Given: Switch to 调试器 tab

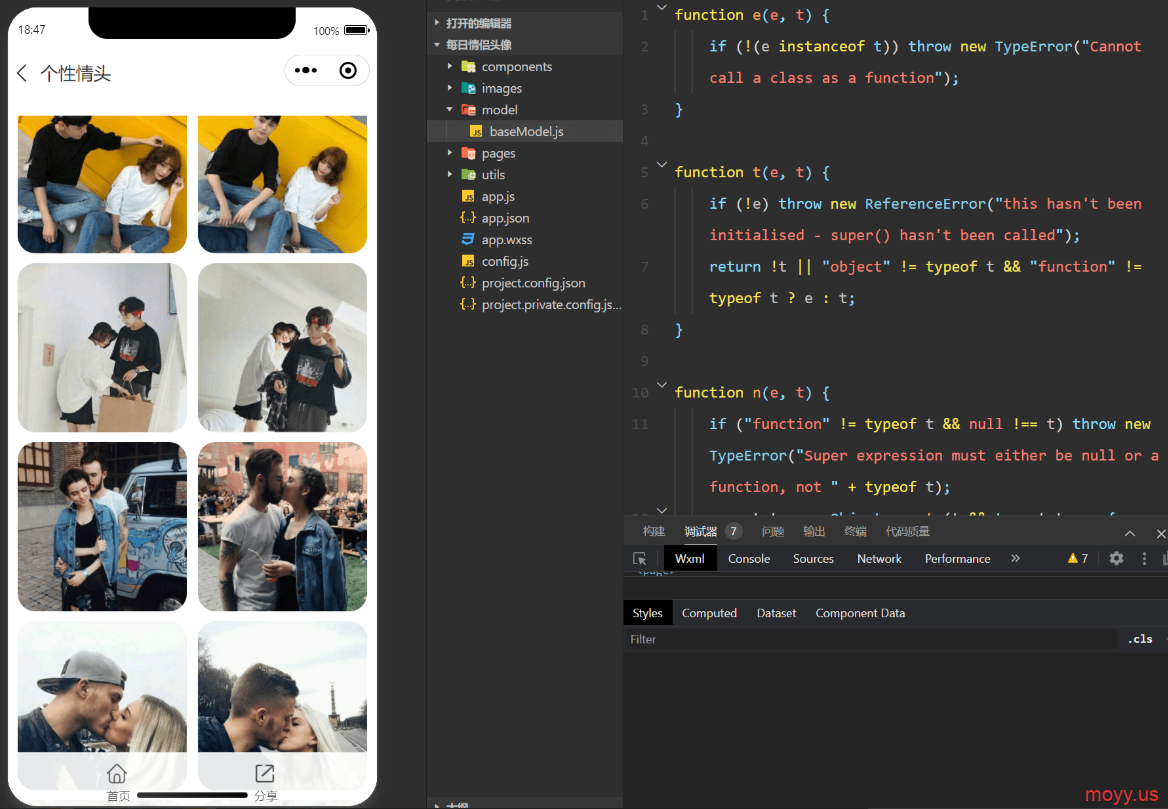Looking at the screenshot, I should click(700, 531).
